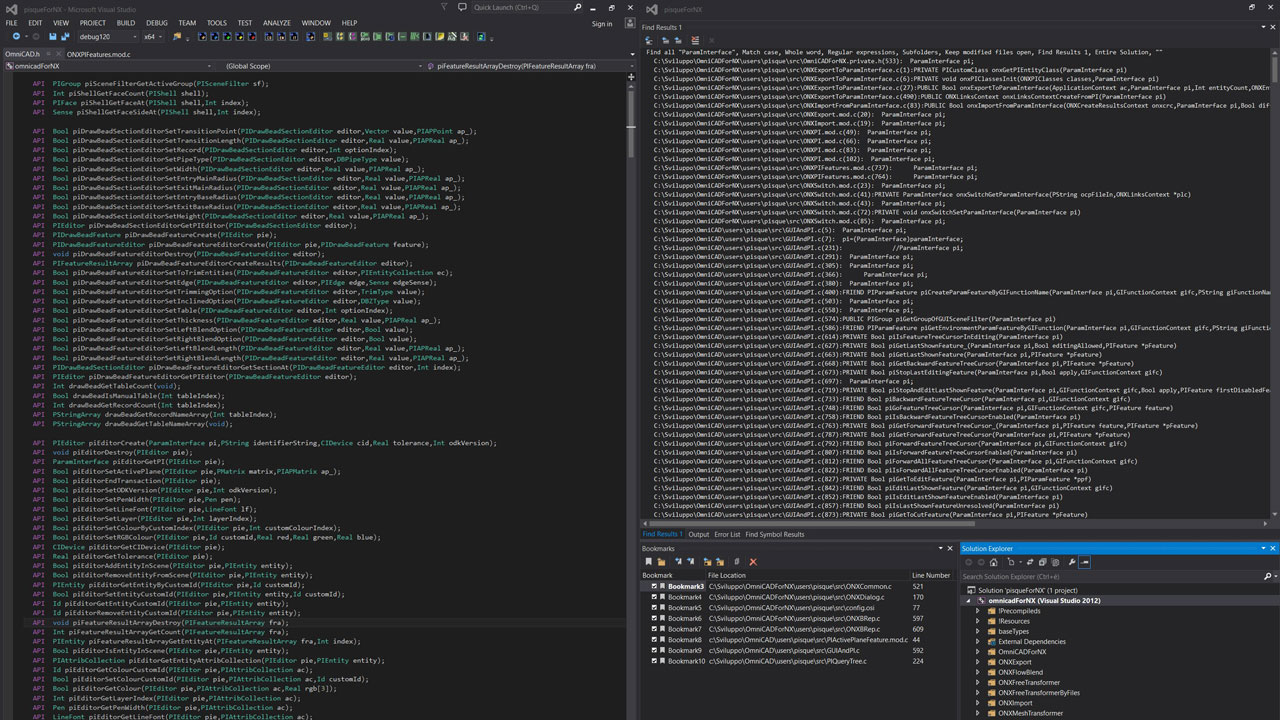Open the BUILD menu
The height and width of the screenshot is (720, 1280).
126,22
